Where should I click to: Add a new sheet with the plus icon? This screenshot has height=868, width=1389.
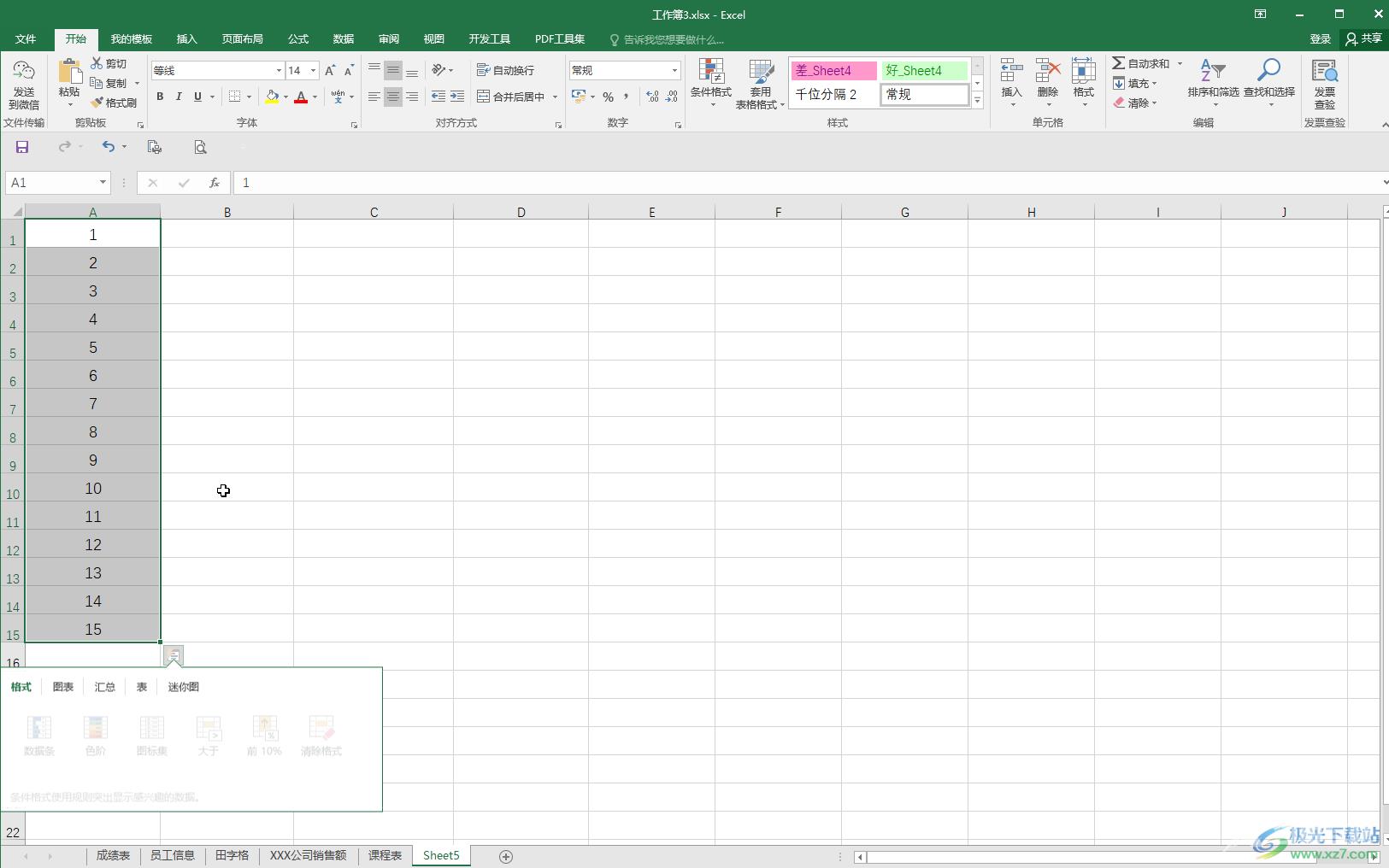[x=506, y=856]
